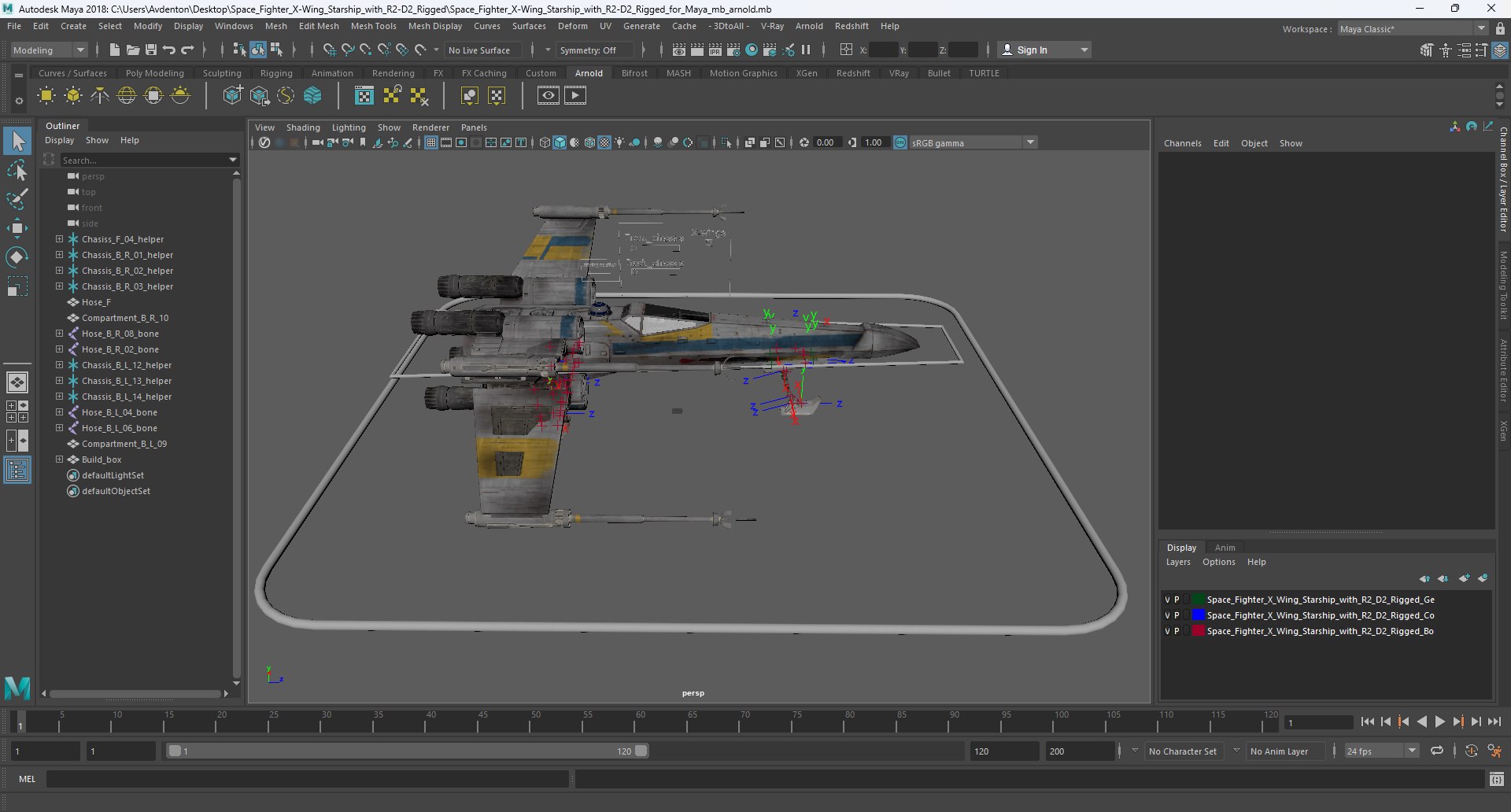Toggle viewport grid display
The width and height of the screenshot is (1511, 812).
tap(431, 142)
